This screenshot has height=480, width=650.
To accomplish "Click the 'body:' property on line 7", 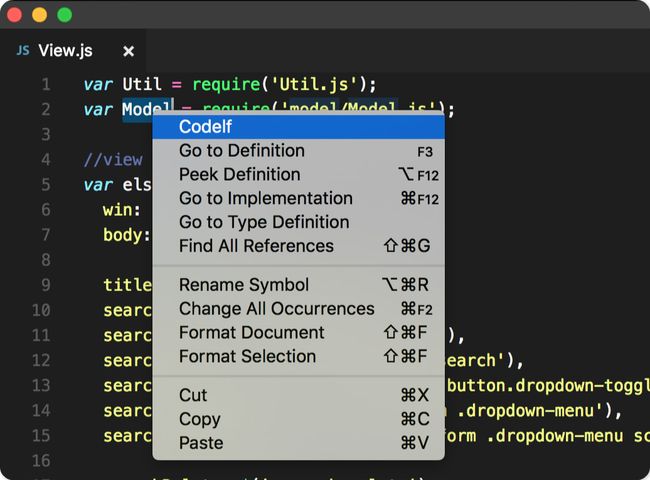I will (x=127, y=235).
